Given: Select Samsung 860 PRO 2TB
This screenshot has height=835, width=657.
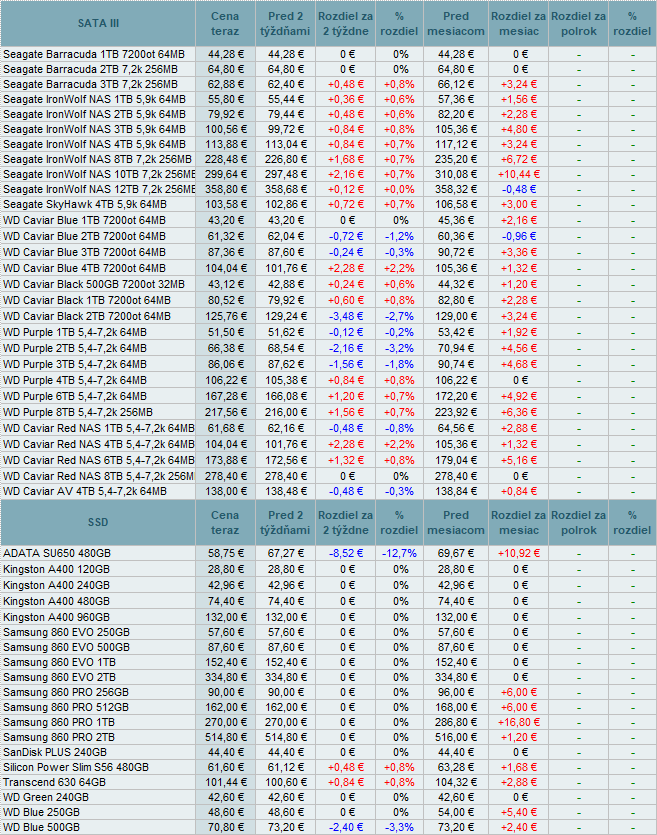Looking at the screenshot, I should click(x=59, y=737).
